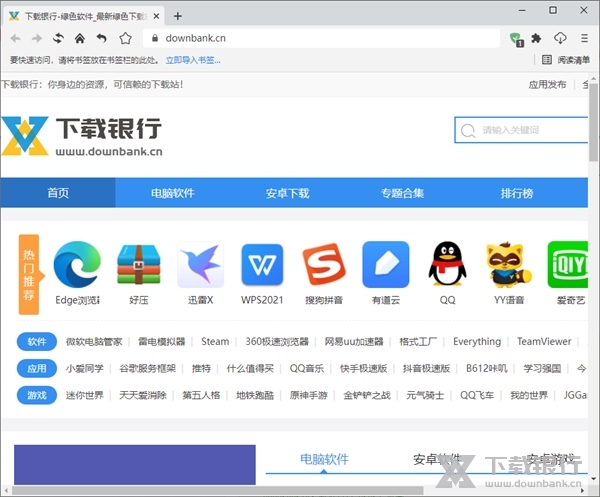Open the Edge浏览器 app icon
Viewport: 600px width, 497px height.
pos(77,264)
